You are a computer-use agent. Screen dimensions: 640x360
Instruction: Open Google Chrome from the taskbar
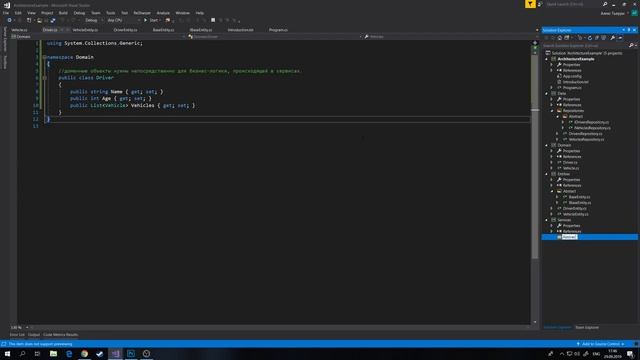(84, 353)
